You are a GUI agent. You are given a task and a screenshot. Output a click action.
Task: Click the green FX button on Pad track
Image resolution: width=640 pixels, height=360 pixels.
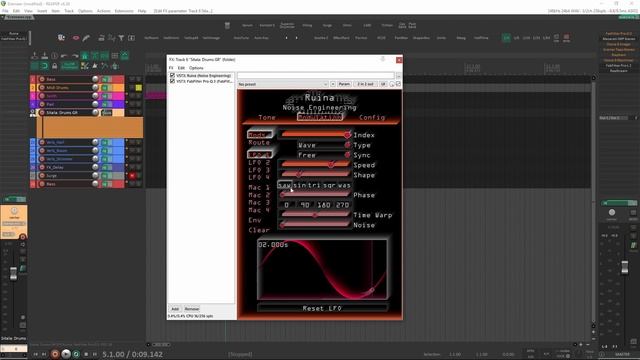pos(105,104)
